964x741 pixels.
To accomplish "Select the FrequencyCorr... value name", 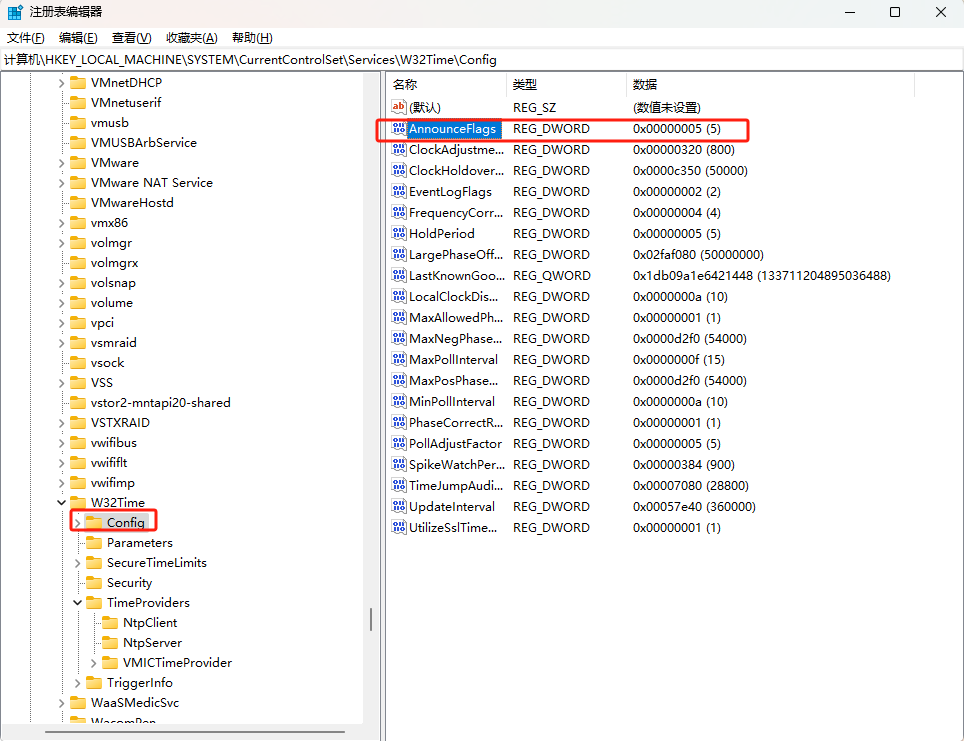I will pos(456,213).
